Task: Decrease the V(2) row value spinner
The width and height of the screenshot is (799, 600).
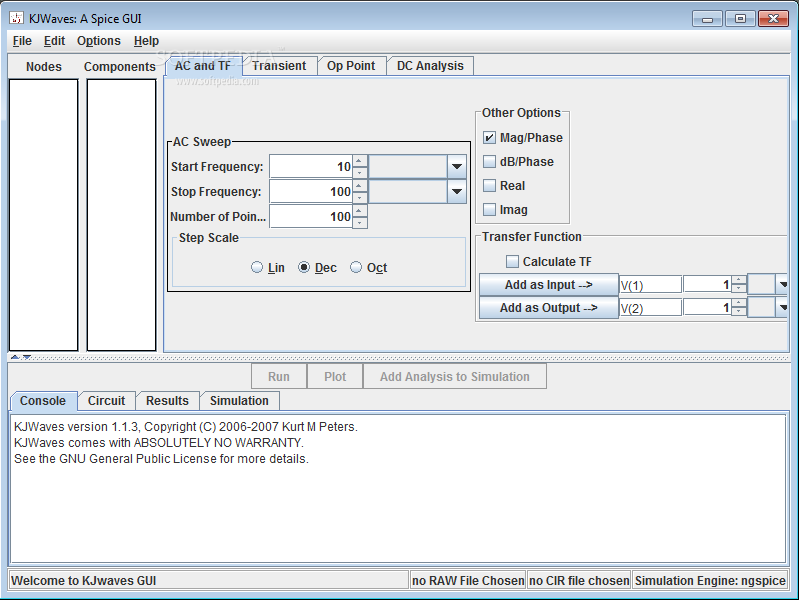Action: [x=738, y=312]
